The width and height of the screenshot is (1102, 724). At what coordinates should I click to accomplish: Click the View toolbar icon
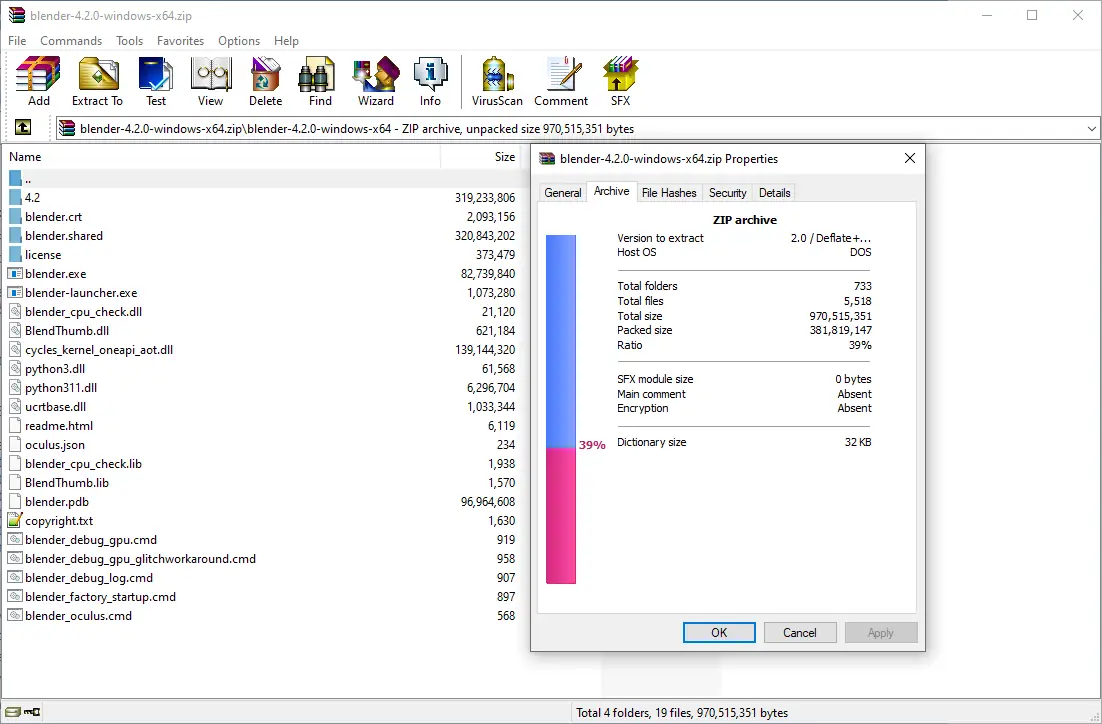pyautogui.click(x=210, y=82)
